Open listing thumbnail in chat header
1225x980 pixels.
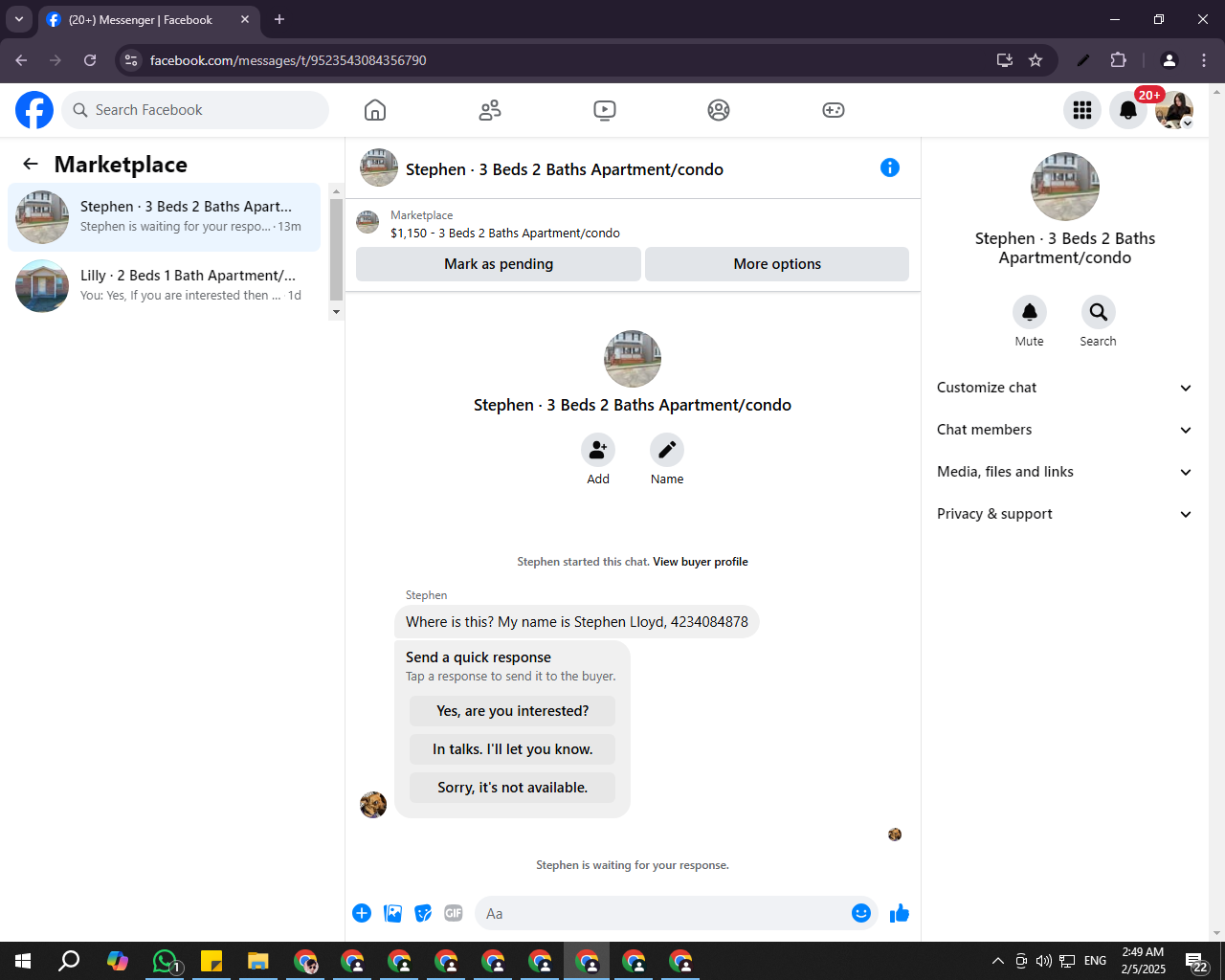point(379,167)
